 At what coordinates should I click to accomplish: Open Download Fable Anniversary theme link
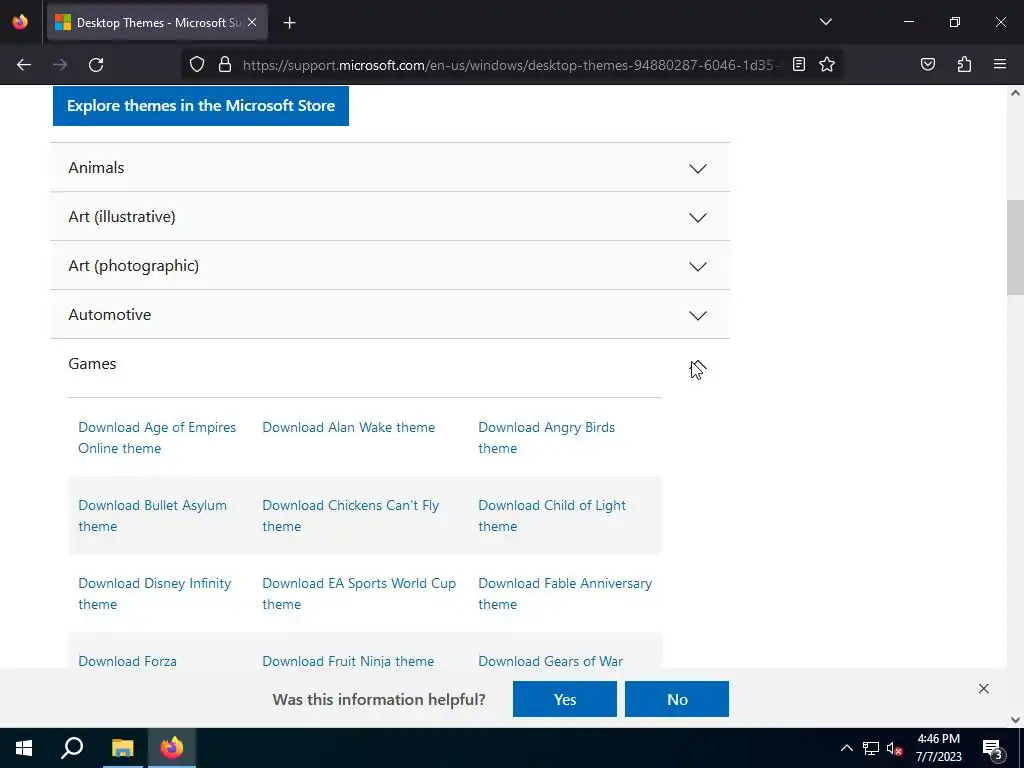pyautogui.click(x=564, y=593)
